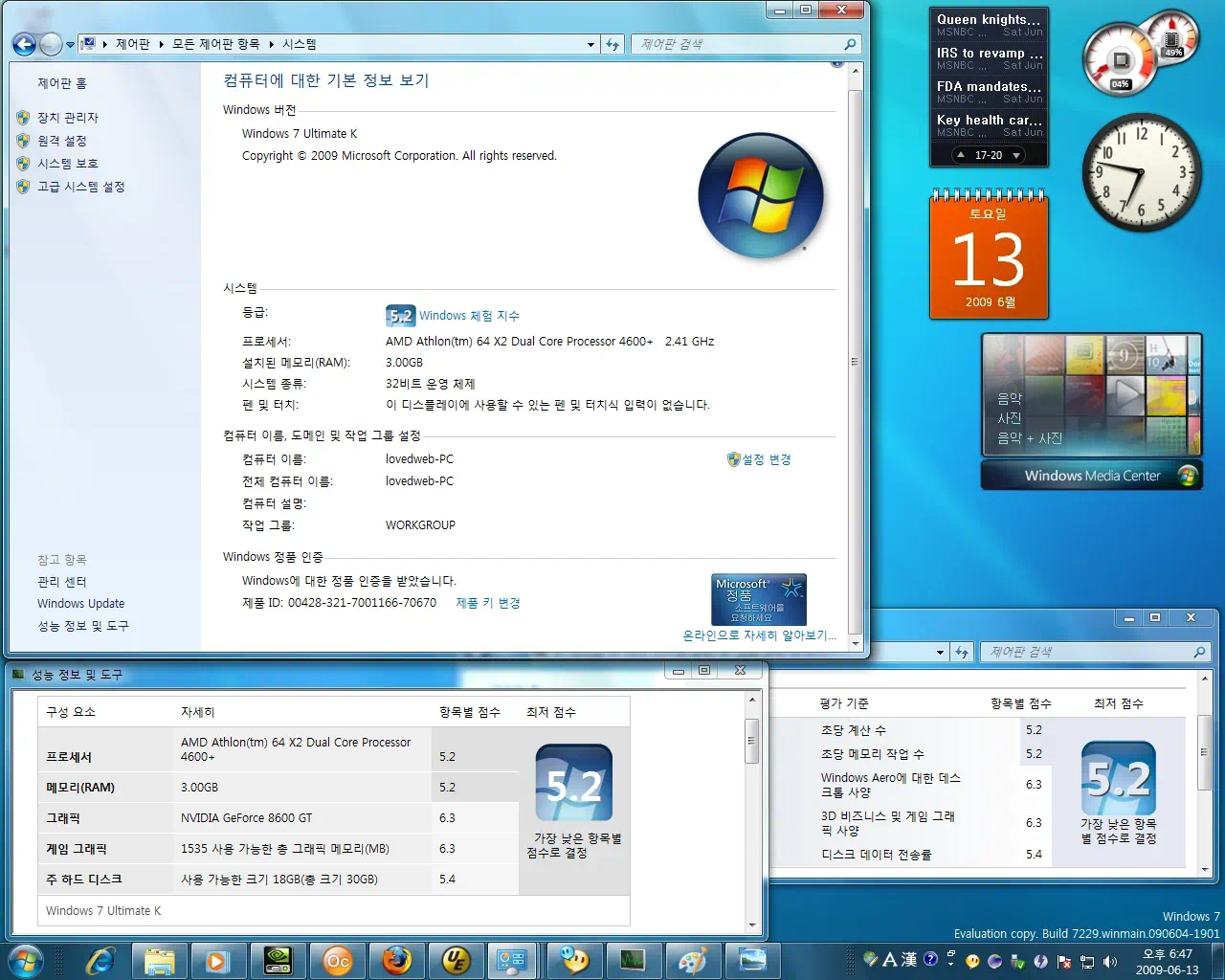This screenshot has height=980, width=1225.
Task: Open Windows Media Player taskbar icon
Action: (218, 961)
